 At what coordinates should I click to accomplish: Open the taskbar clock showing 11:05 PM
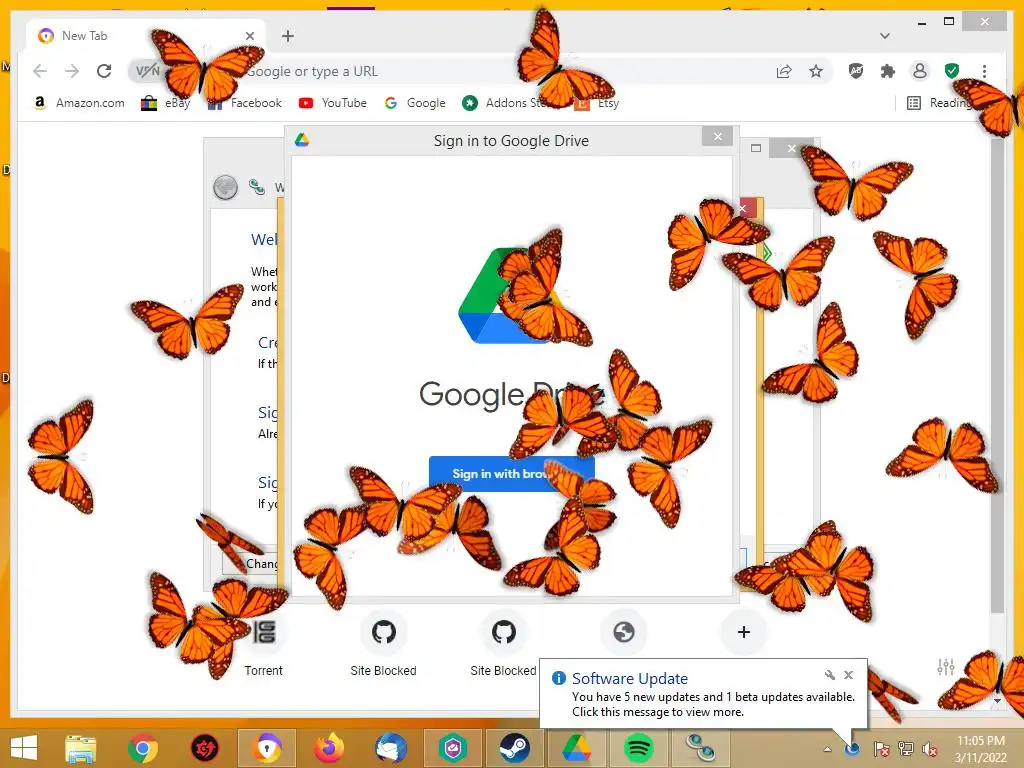[x=980, y=749]
